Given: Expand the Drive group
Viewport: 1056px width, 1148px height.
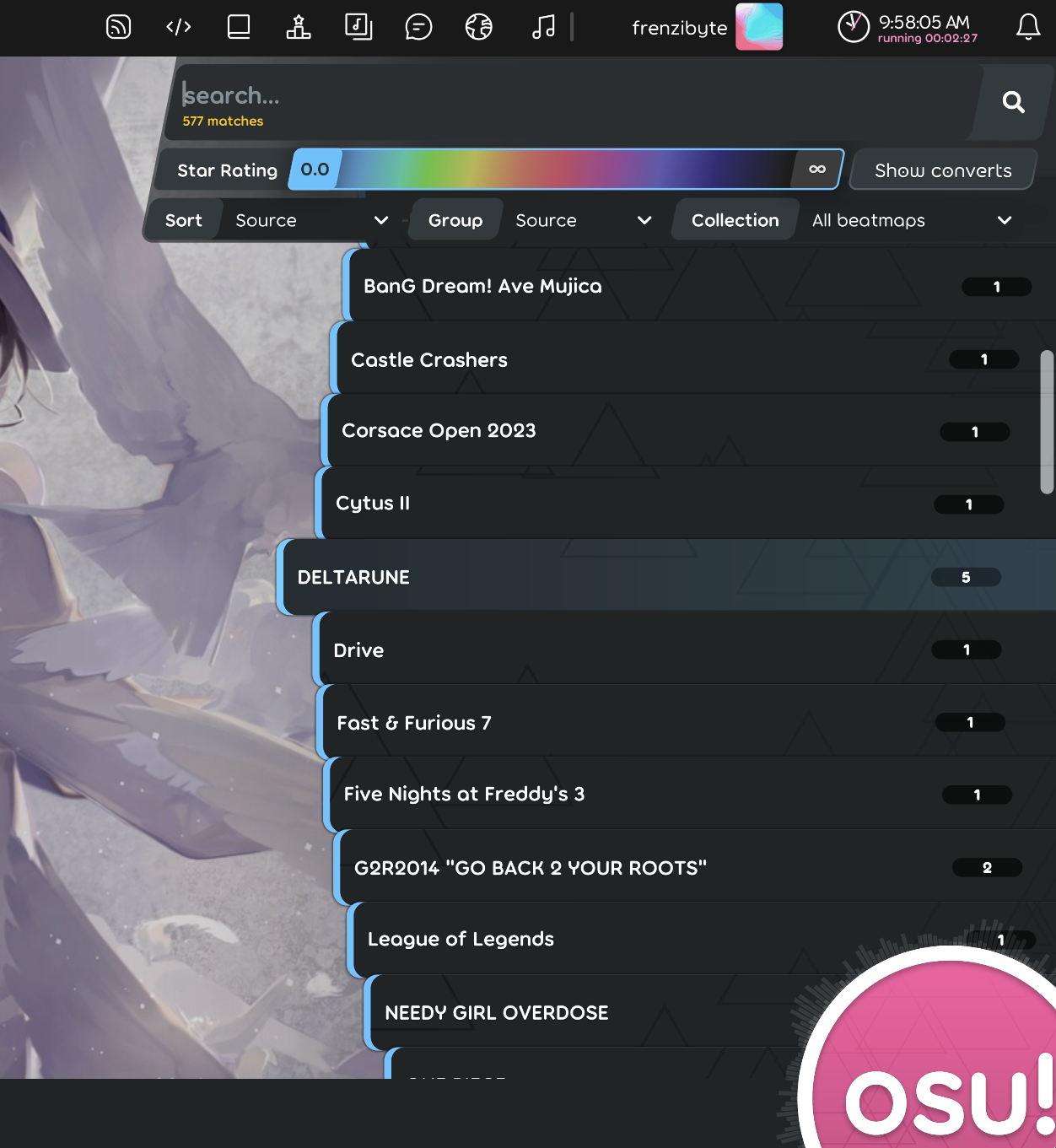Looking at the screenshot, I should click(x=685, y=649).
